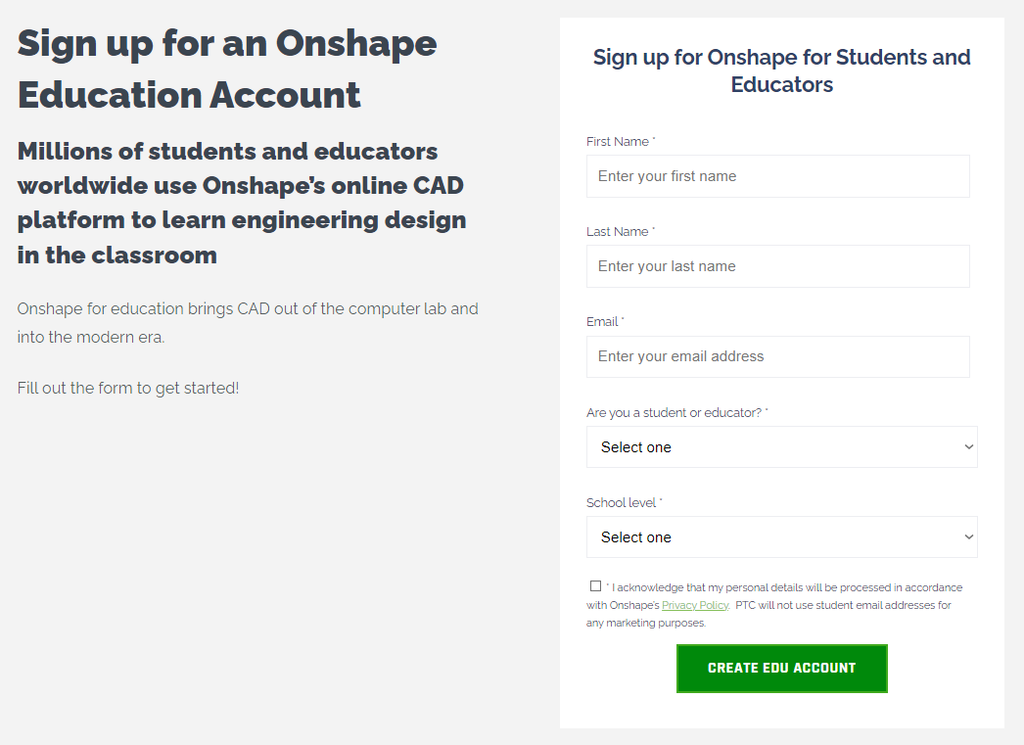Tick the personal details acknowledgment checkbox
The height and width of the screenshot is (745, 1024).
coord(596,586)
